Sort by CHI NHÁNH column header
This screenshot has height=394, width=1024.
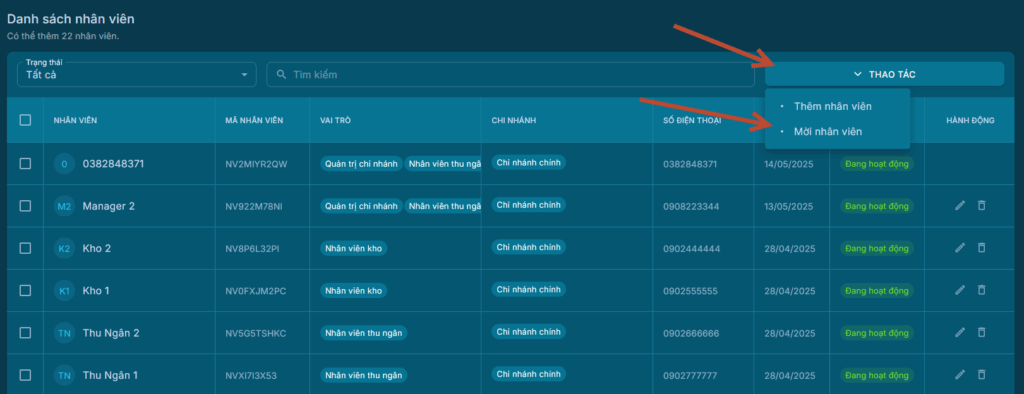(514, 120)
